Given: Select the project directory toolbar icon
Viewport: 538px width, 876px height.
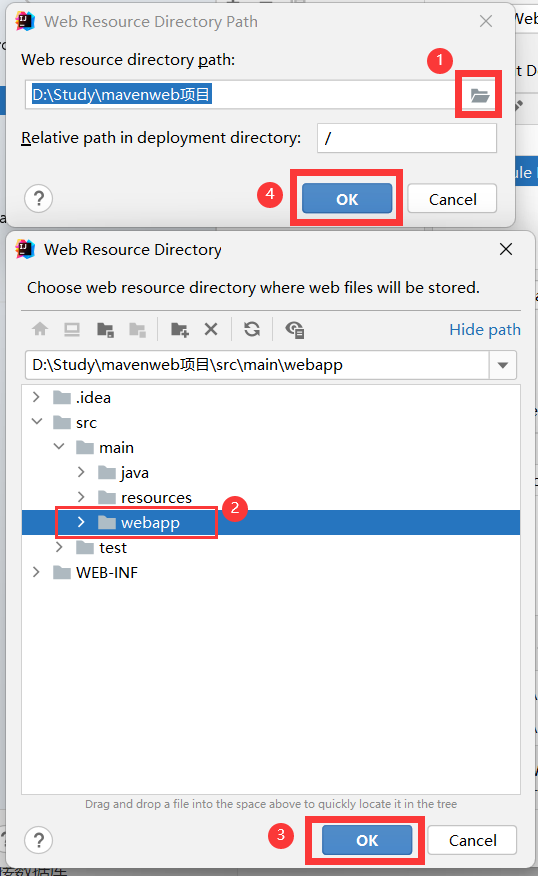Looking at the screenshot, I should pos(105,330).
